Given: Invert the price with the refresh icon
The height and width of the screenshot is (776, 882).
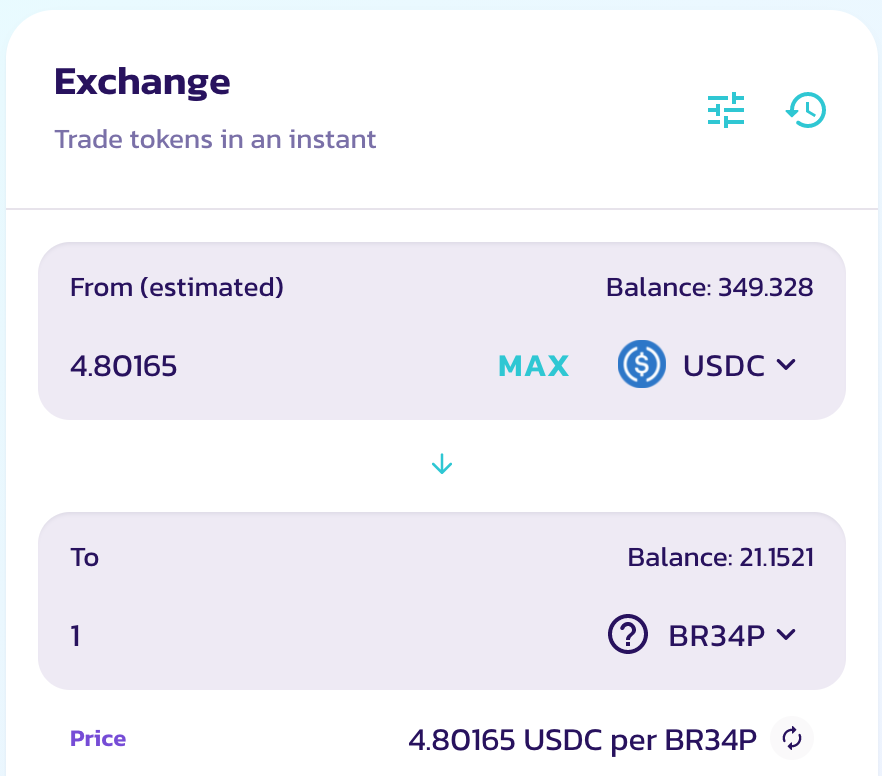Looking at the screenshot, I should (792, 739).
